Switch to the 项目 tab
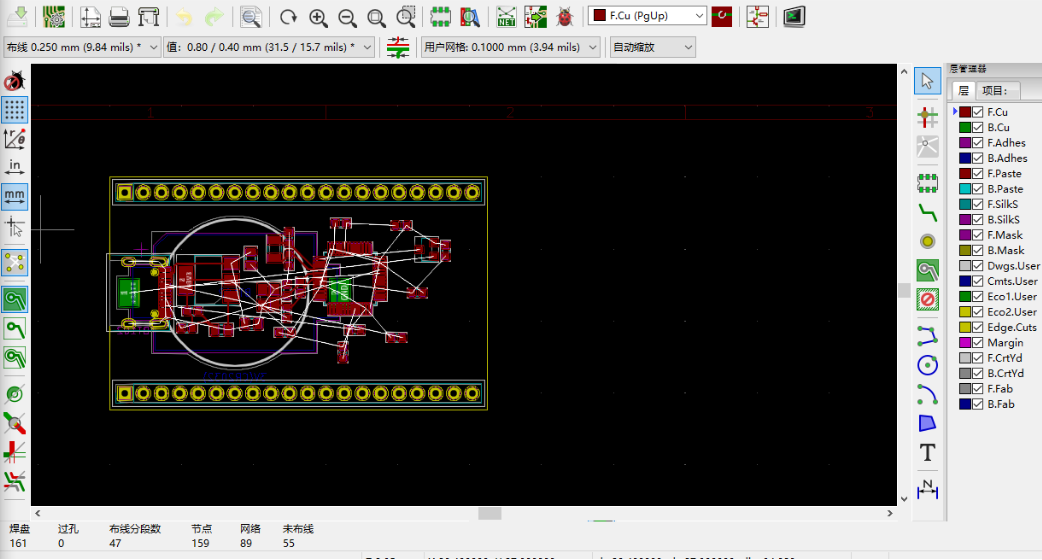The width and height of the screenshot is (1042, 560). pyautogui.click(x=994, y=90)
